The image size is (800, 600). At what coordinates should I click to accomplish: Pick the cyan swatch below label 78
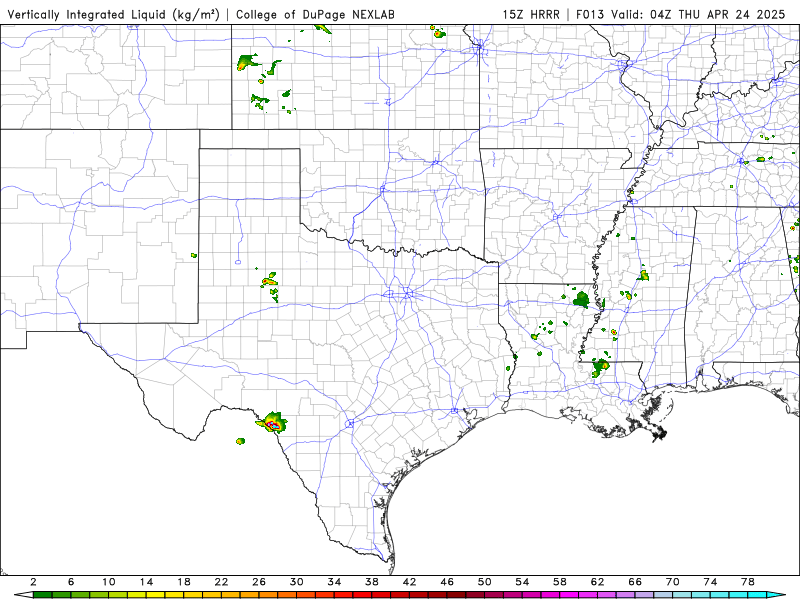(x=757, y=595)
